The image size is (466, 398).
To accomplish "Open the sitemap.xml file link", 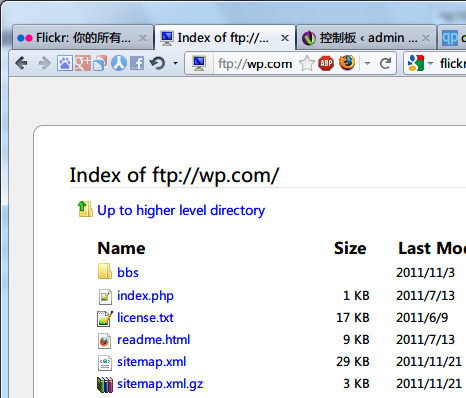I will (x=152, y=362).
